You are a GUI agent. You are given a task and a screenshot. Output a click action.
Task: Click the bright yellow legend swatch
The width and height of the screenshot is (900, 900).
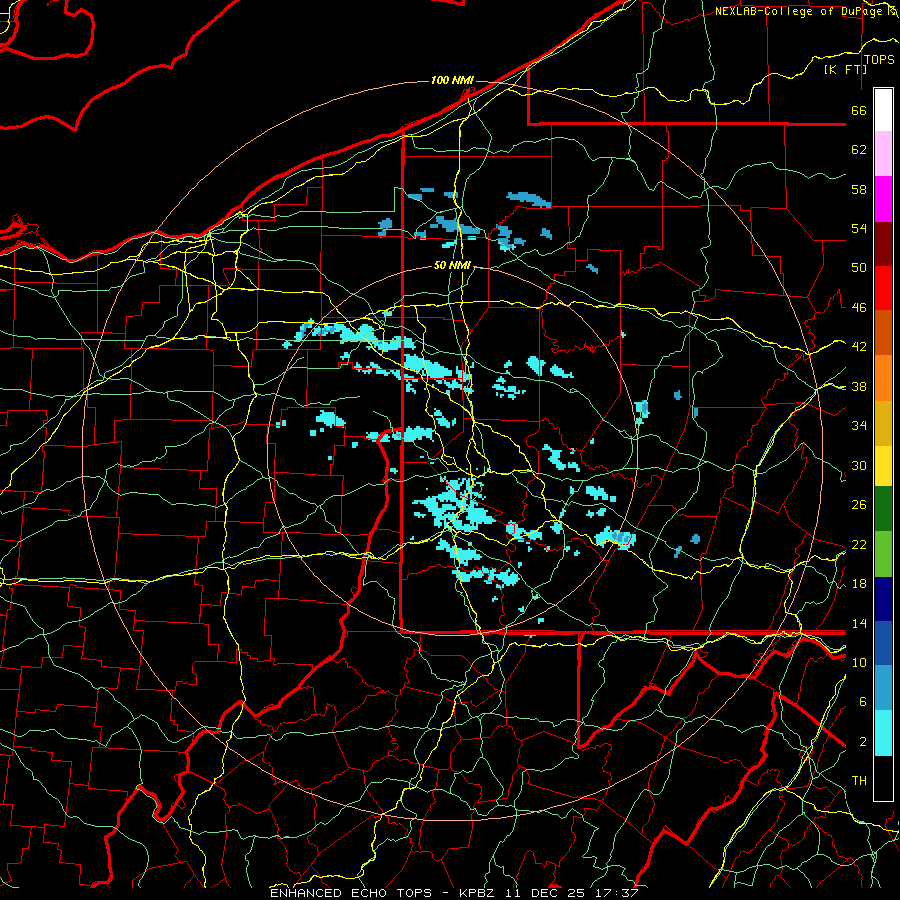pyautogui.click(x=883, y=466)
